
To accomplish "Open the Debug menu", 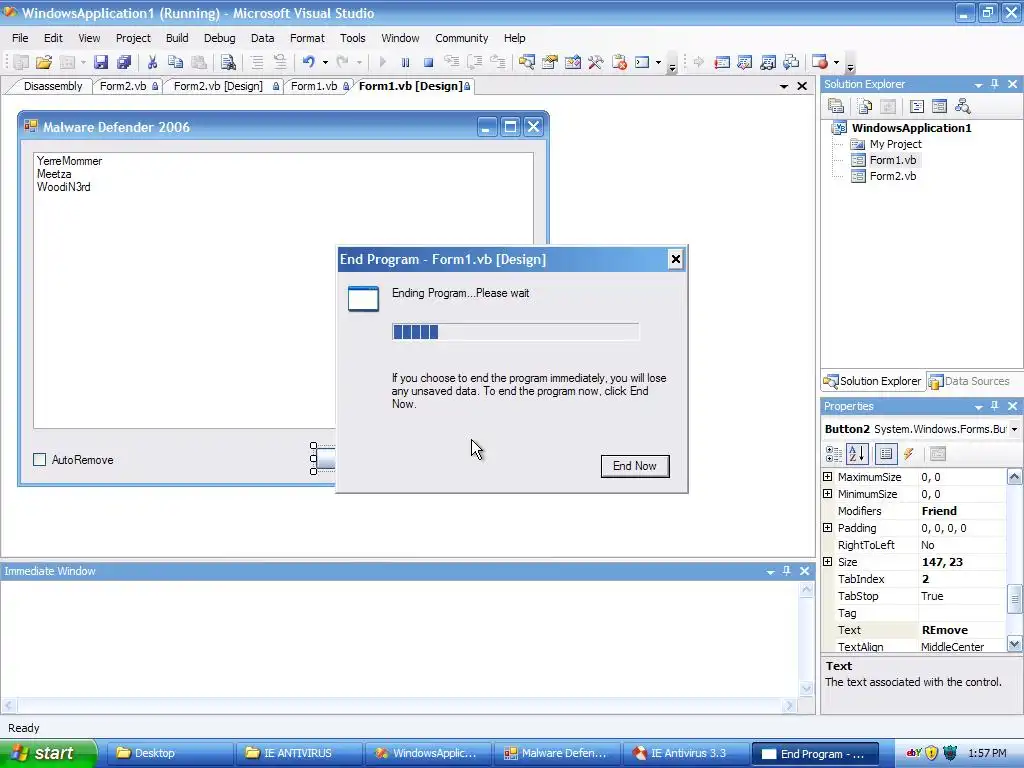I will click(219, 38).
